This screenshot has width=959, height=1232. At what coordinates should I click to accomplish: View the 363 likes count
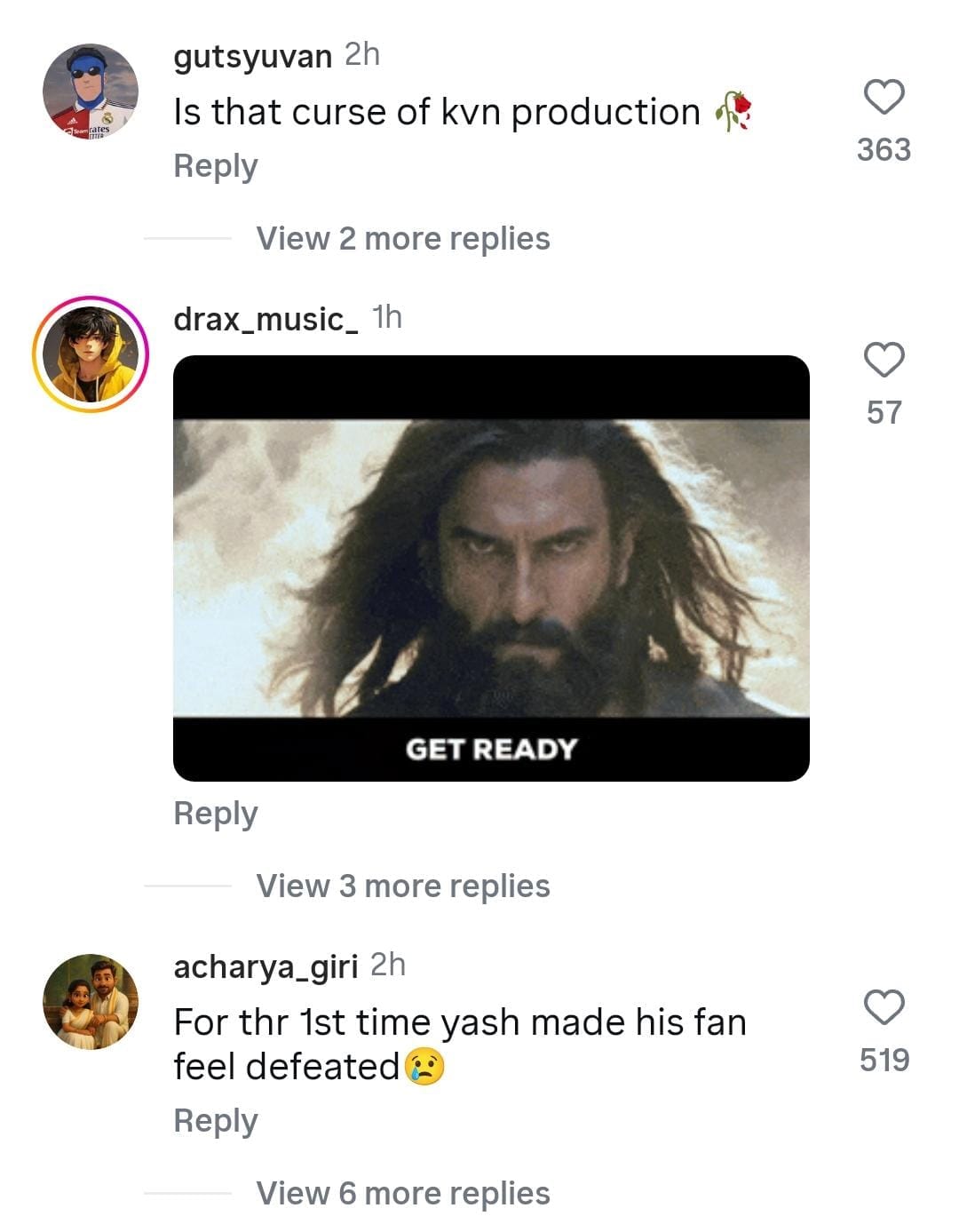click(x=884, y=149)
